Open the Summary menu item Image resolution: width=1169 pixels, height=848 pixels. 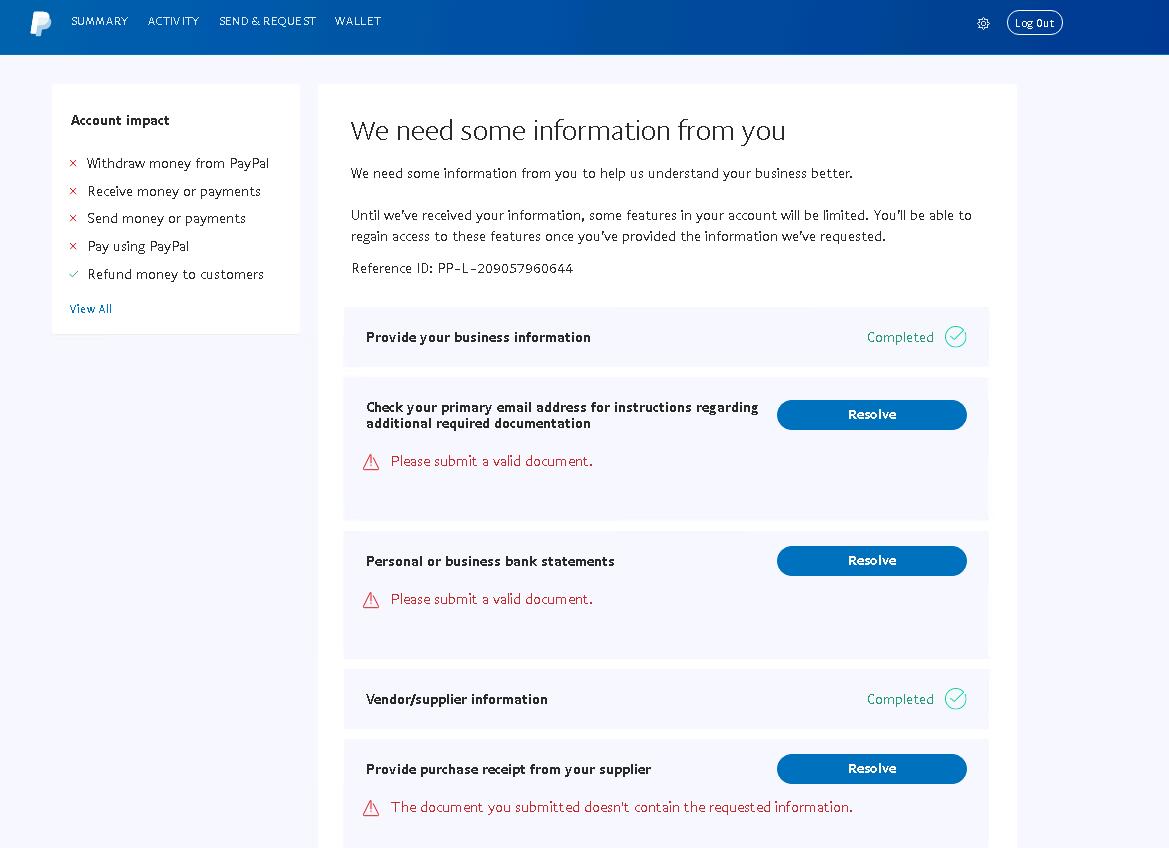tap(99, 22)
